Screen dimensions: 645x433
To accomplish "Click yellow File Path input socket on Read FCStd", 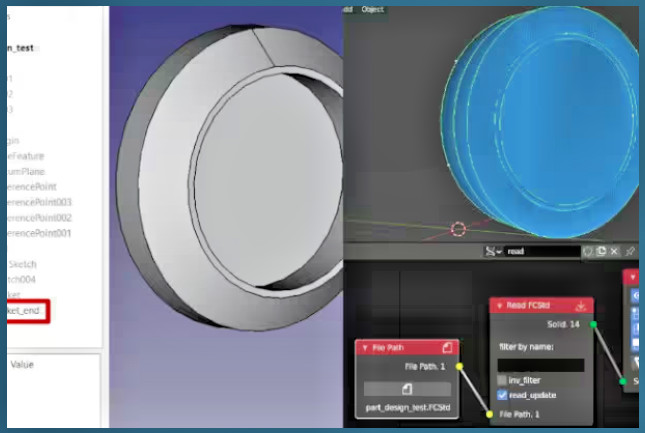I will click(490, 414).
